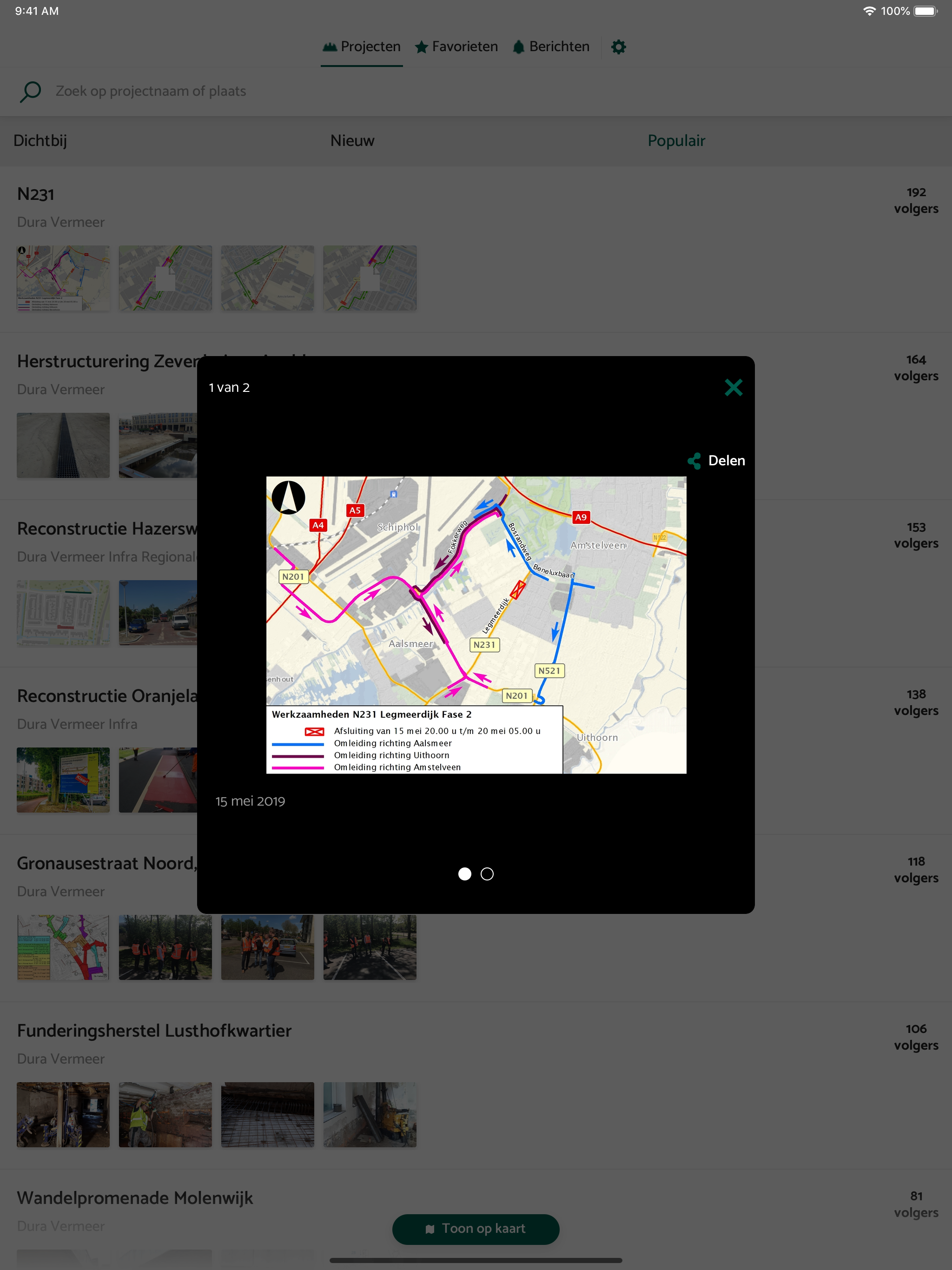Screen dimensions: 952x1270
Task: Open second Funderingsherstel thumbnail
Action: pos(165,1114)
